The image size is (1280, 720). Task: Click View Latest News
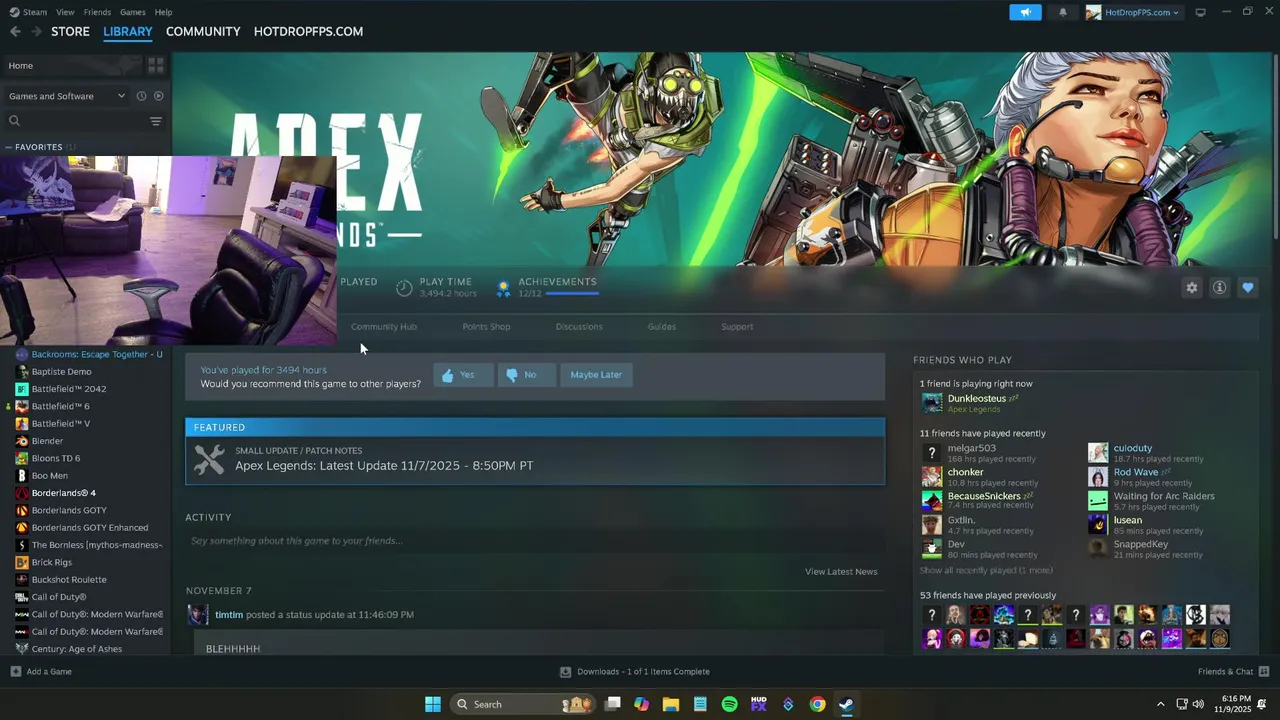point(841,572)
